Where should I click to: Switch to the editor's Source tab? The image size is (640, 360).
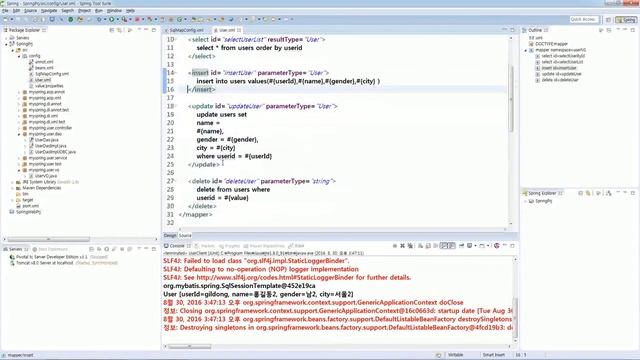pos(185,236)
